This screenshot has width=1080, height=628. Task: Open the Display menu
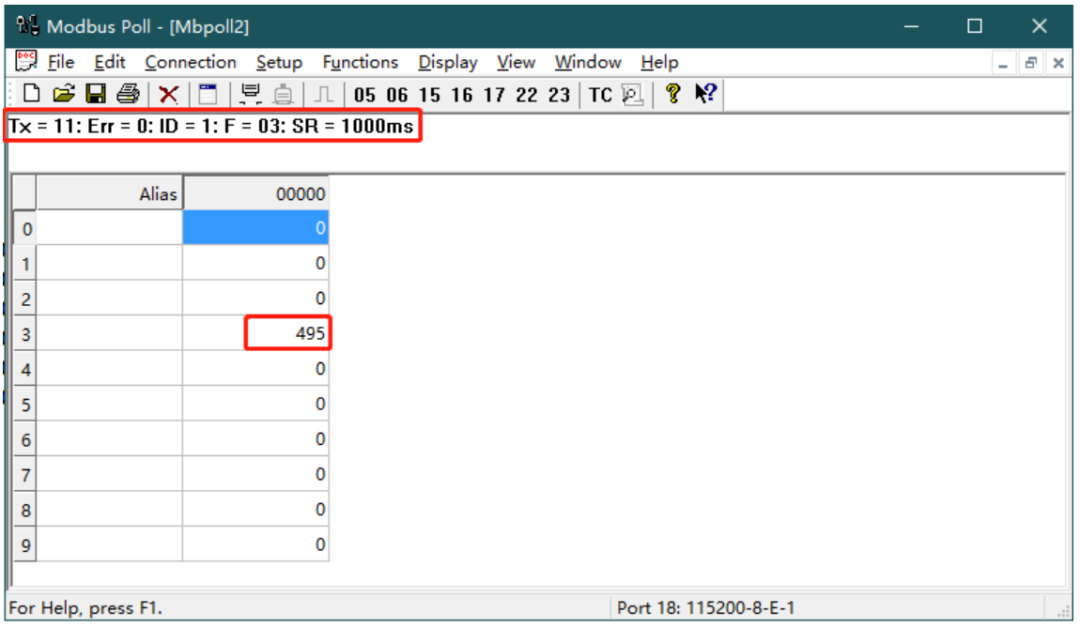[x=448, y=63]
